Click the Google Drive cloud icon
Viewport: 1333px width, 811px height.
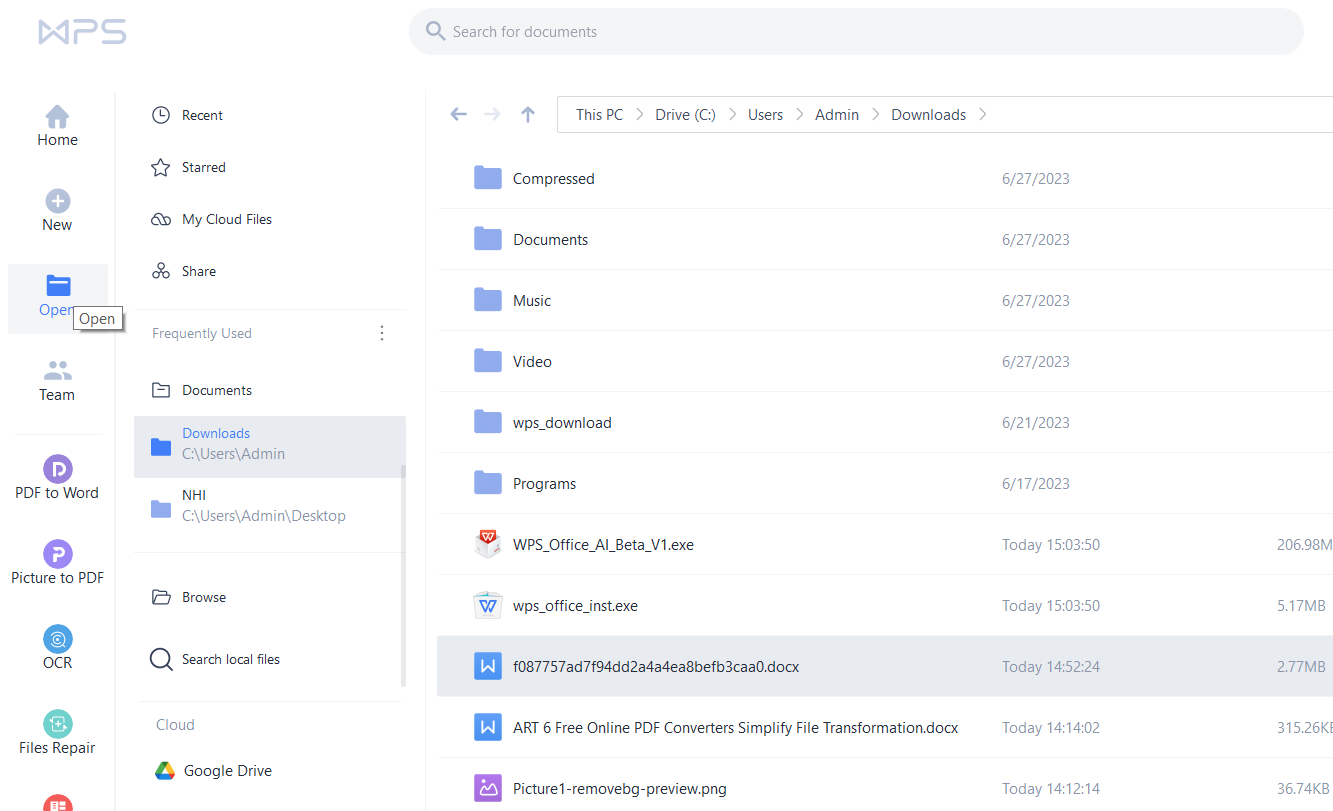click(x=165, y=771)
